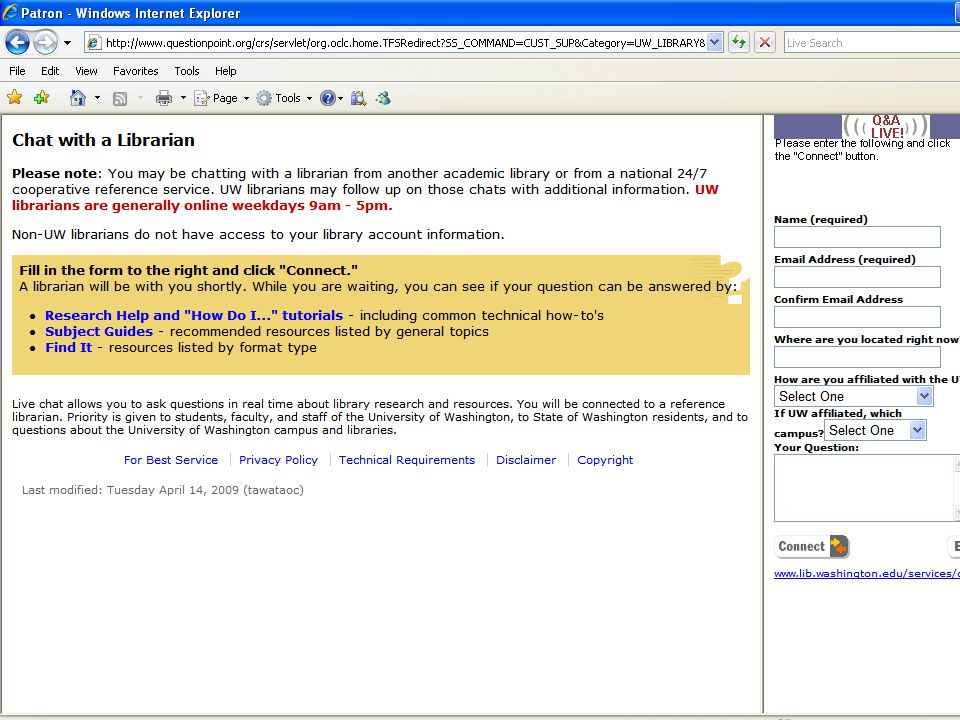Click the Last modified date text
This screenshot has width=960, height=720.
(x=163, y=490)
